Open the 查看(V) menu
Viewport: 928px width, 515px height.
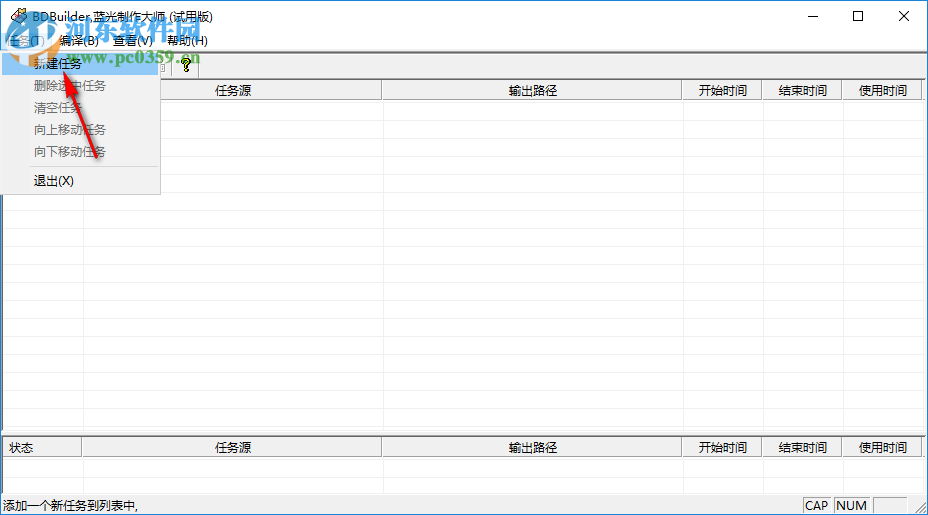point(133,41)
